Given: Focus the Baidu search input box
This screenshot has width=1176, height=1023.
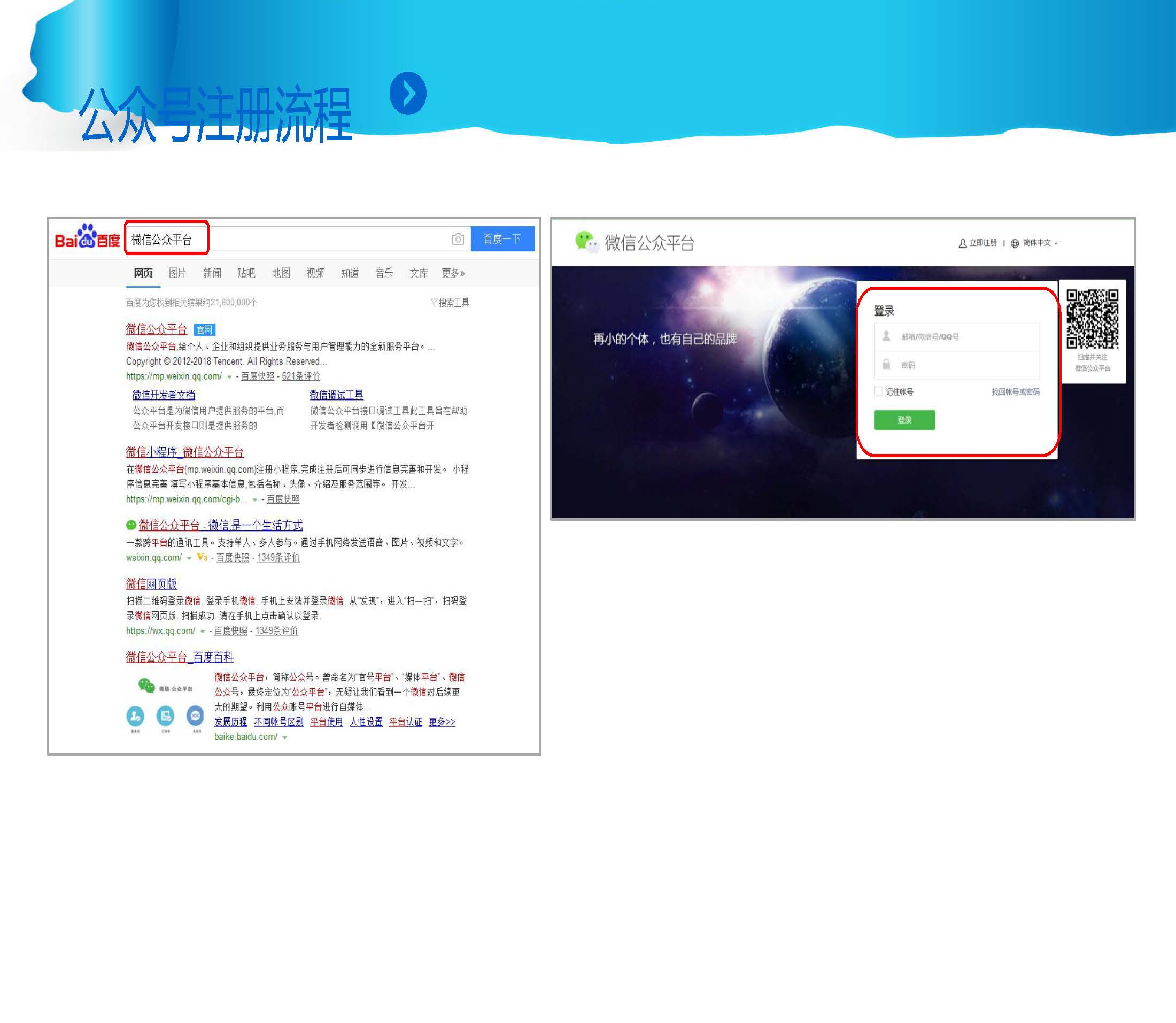Looking at the screenshot, I should click(x=297, y=239).
